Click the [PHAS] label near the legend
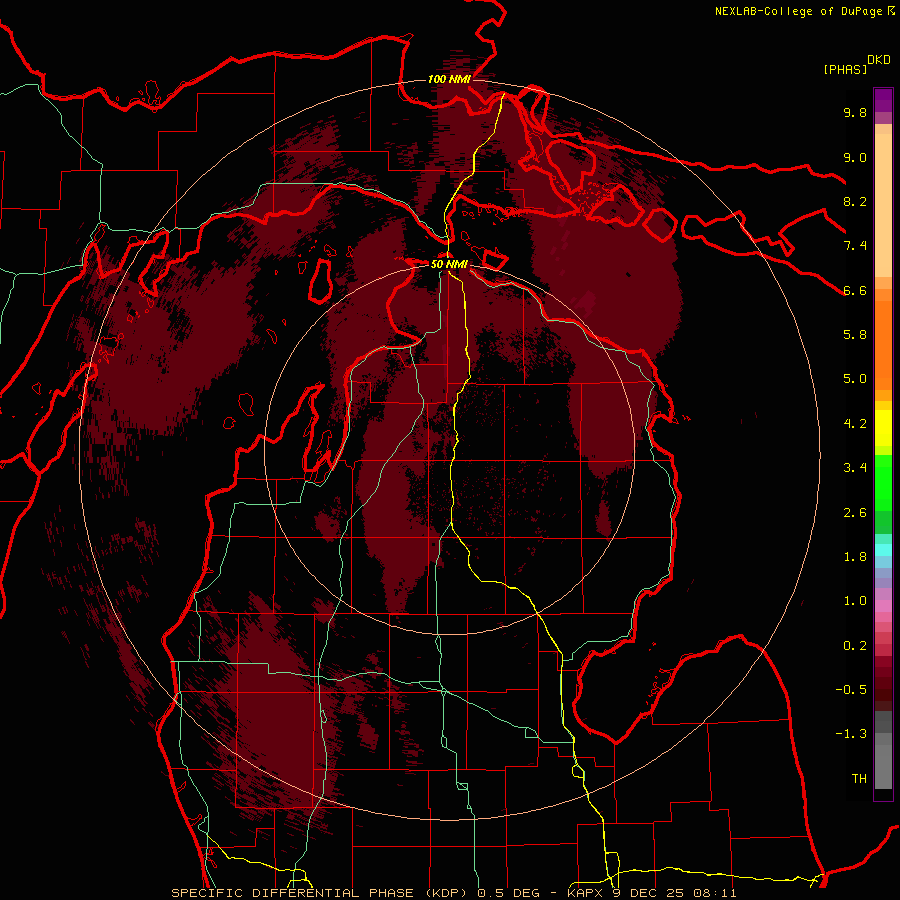 845,69
